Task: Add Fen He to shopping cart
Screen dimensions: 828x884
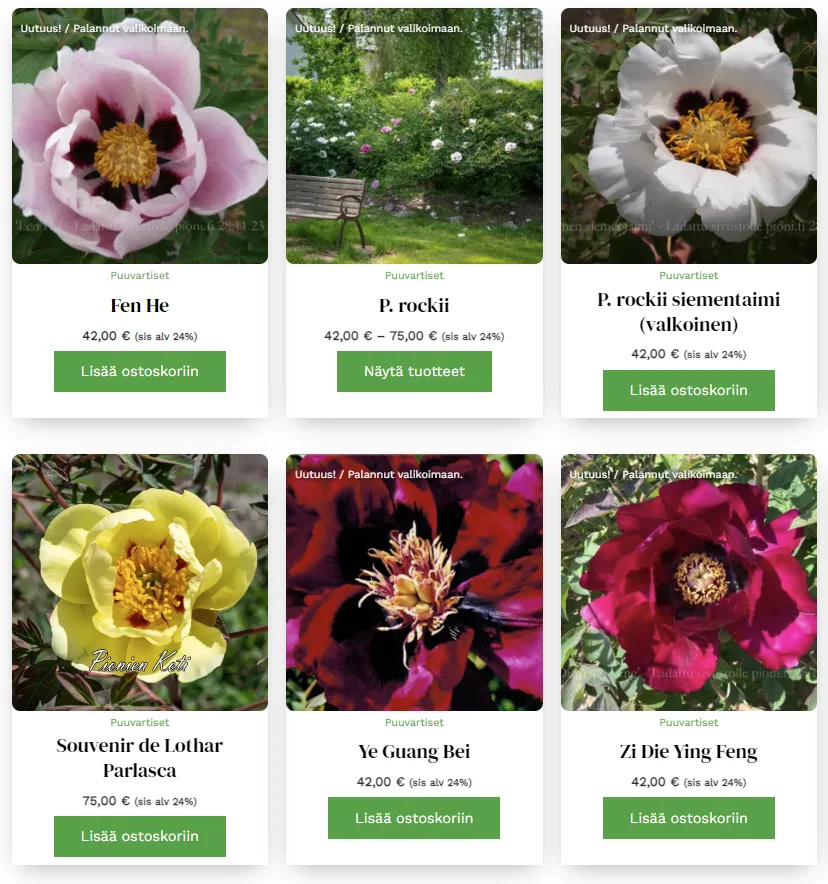Action: click(x=140, y=371)
